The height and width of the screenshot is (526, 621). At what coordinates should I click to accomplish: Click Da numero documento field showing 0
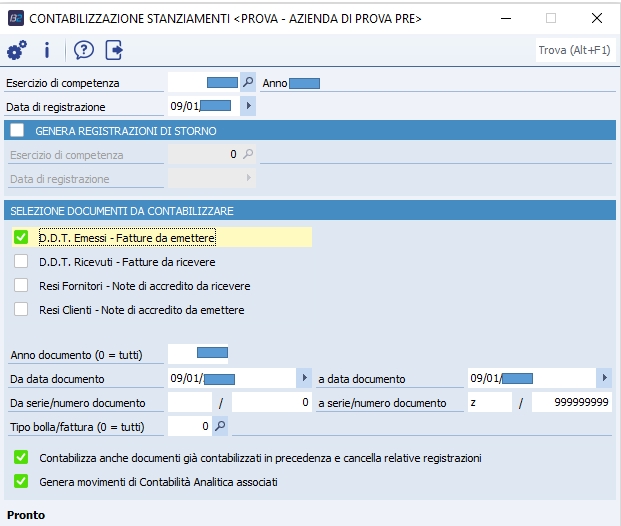tap(272, 402)
